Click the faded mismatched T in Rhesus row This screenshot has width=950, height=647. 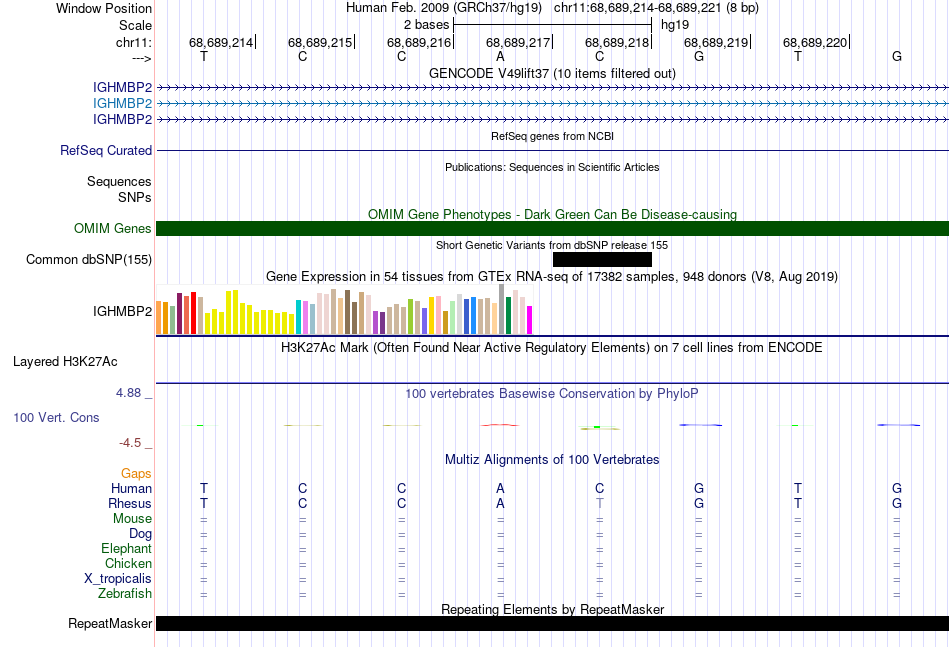600,503
